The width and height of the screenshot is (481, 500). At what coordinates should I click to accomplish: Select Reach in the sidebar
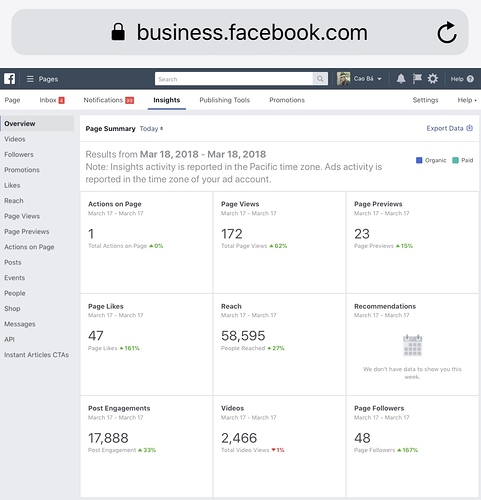coord(14,201)
